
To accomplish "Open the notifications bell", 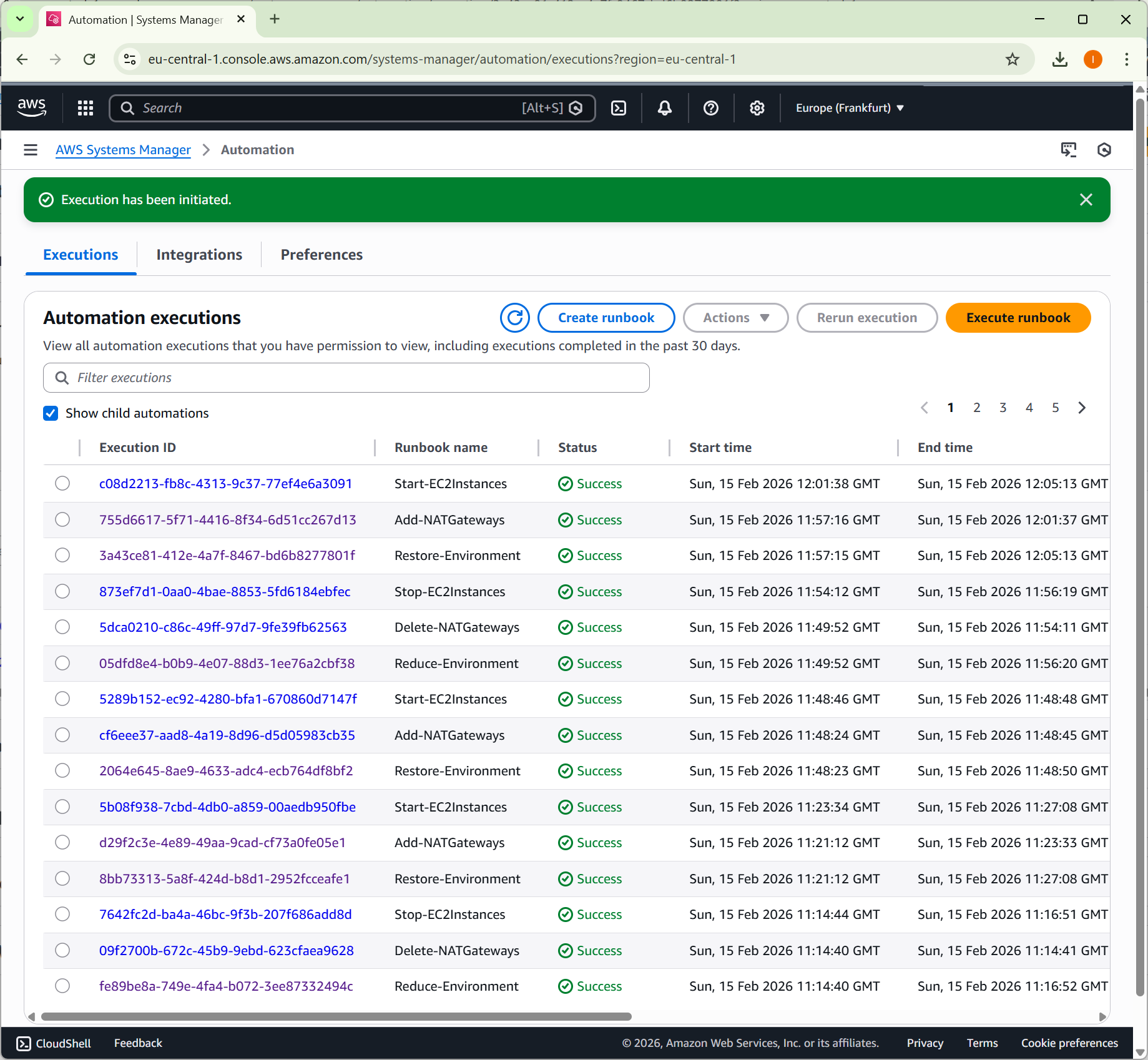I will [665, 108].
